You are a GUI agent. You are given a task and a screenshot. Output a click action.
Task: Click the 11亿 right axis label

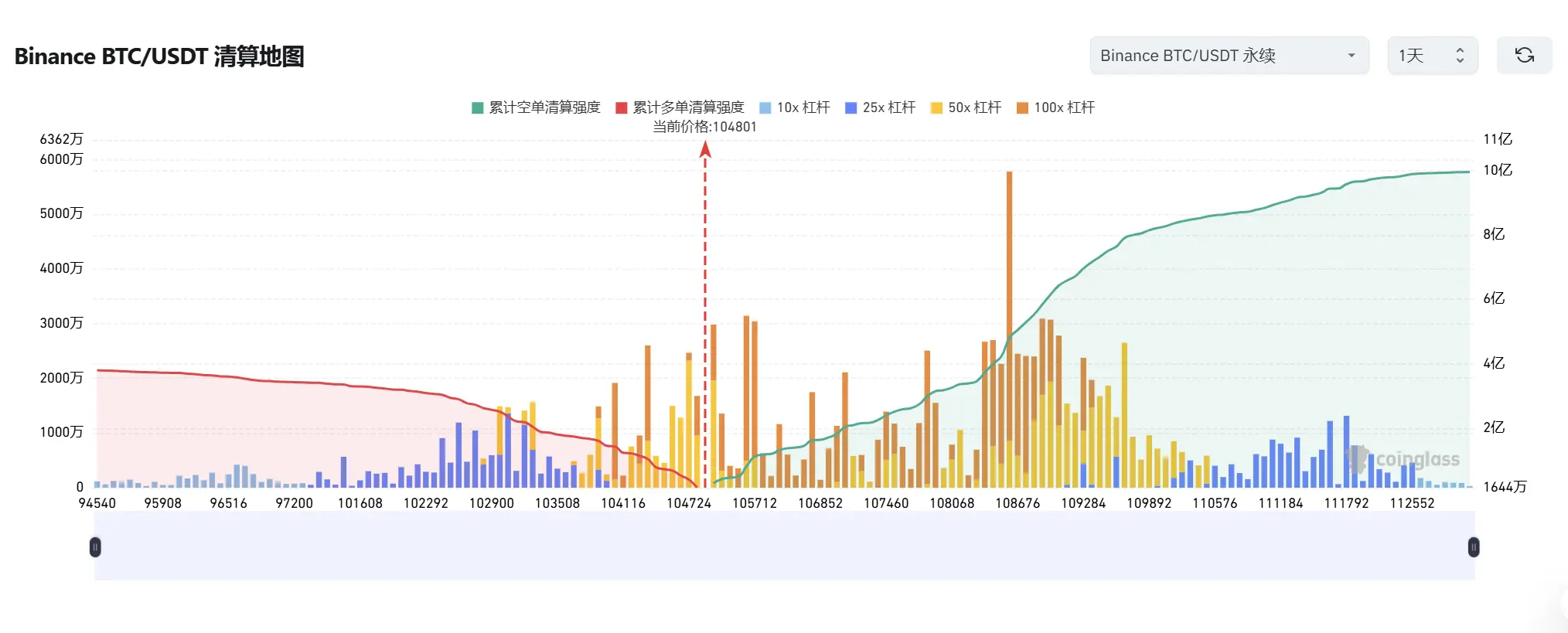point(1498,139)
